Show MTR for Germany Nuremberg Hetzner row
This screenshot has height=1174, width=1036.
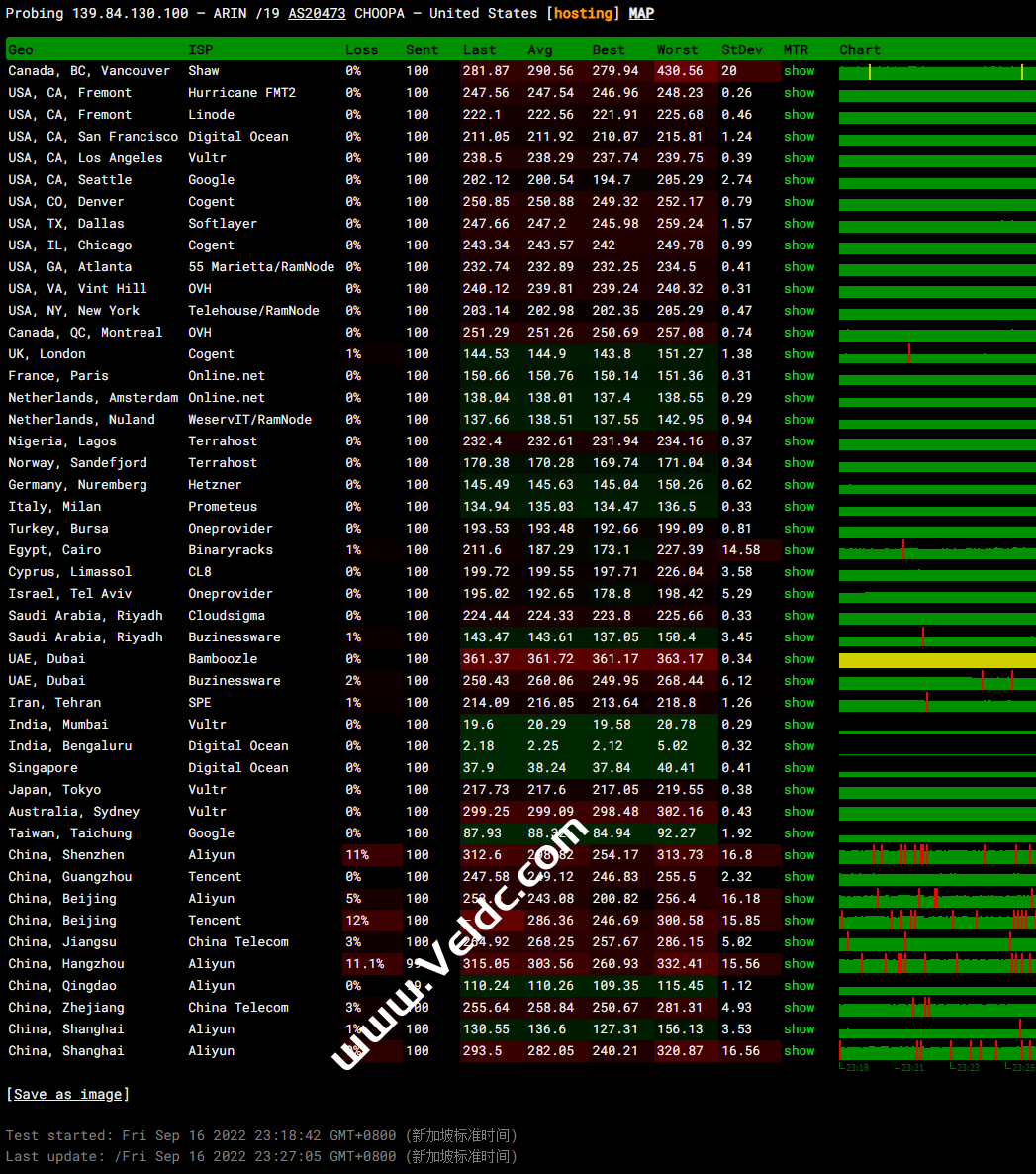[x=799, y=485]
